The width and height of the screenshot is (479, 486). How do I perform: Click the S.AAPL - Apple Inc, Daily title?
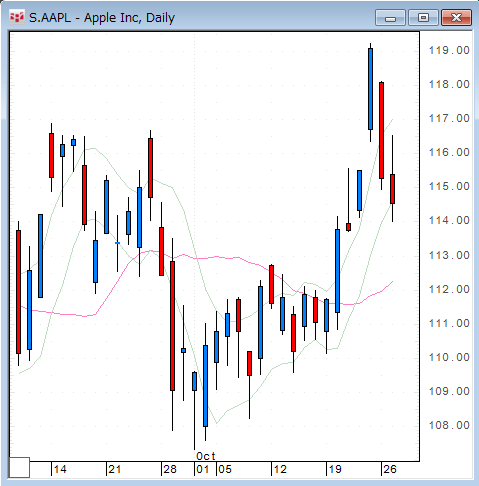102,18
